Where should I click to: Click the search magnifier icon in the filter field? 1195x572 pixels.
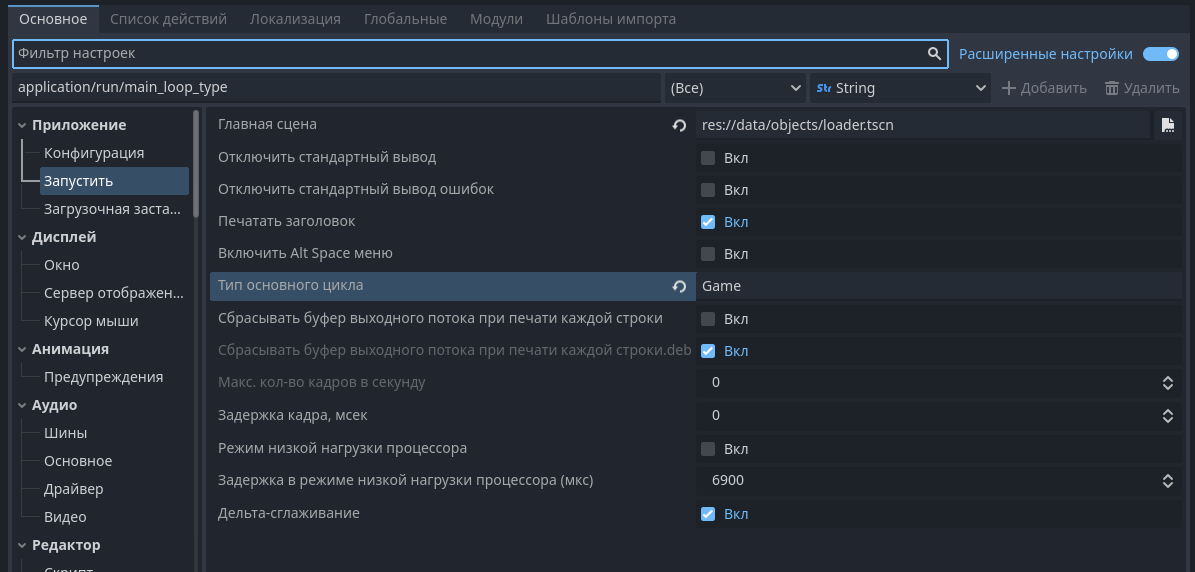[934, 54]
